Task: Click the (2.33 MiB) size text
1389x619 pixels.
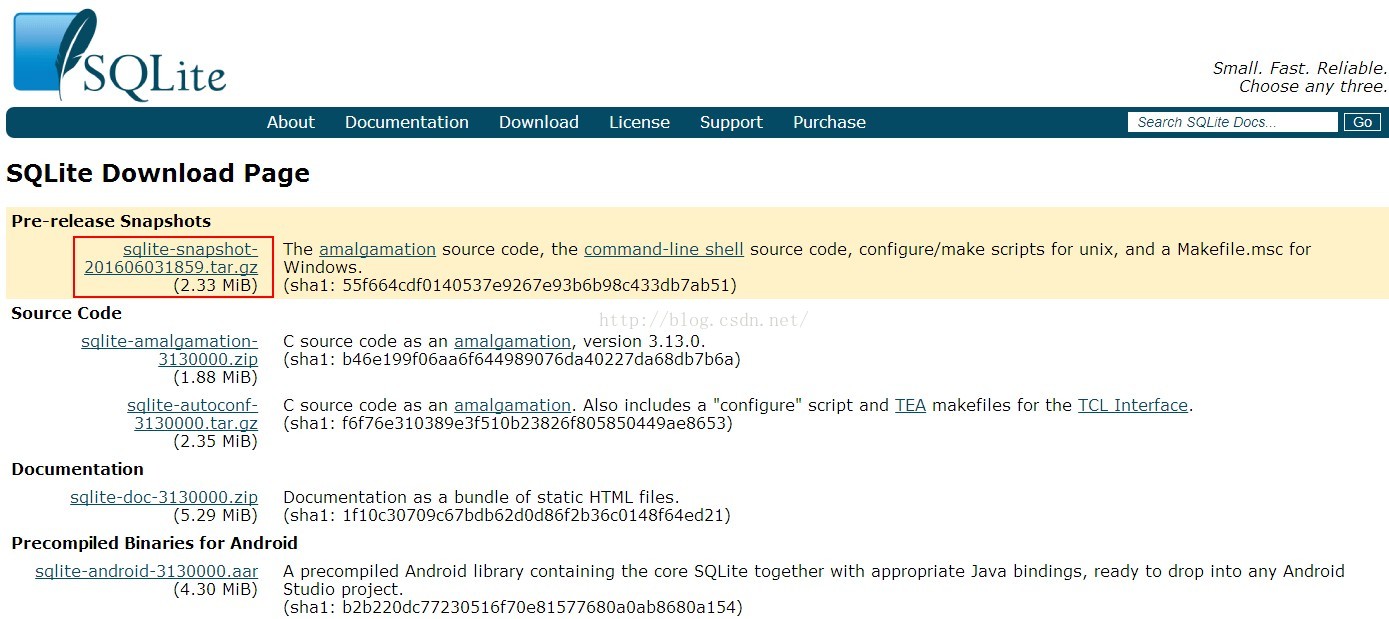Action: tap(215, 285)
